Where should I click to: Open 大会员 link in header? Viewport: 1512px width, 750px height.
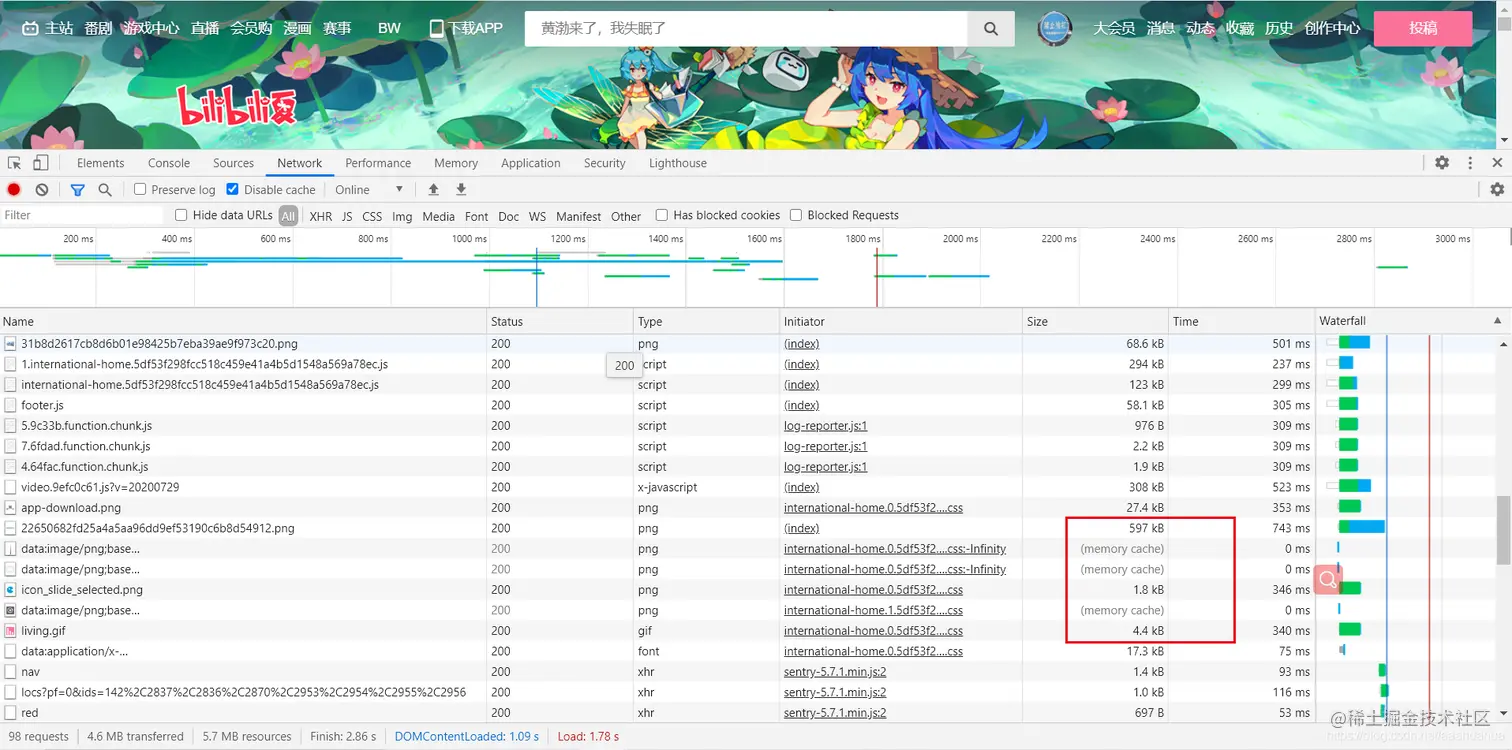tap(1114, 28)
